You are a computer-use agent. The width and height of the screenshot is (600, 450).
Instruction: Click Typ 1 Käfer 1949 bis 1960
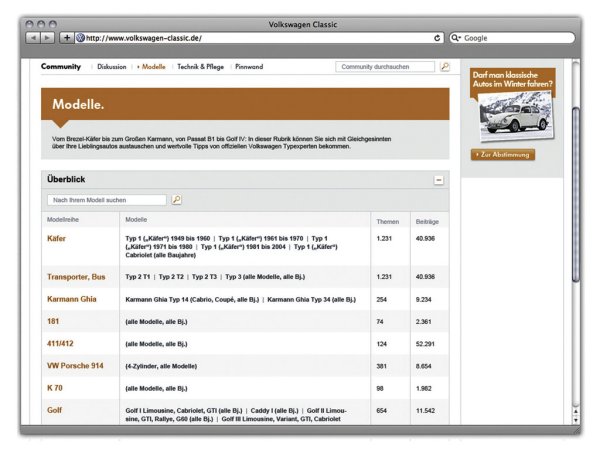click(168, 238)
